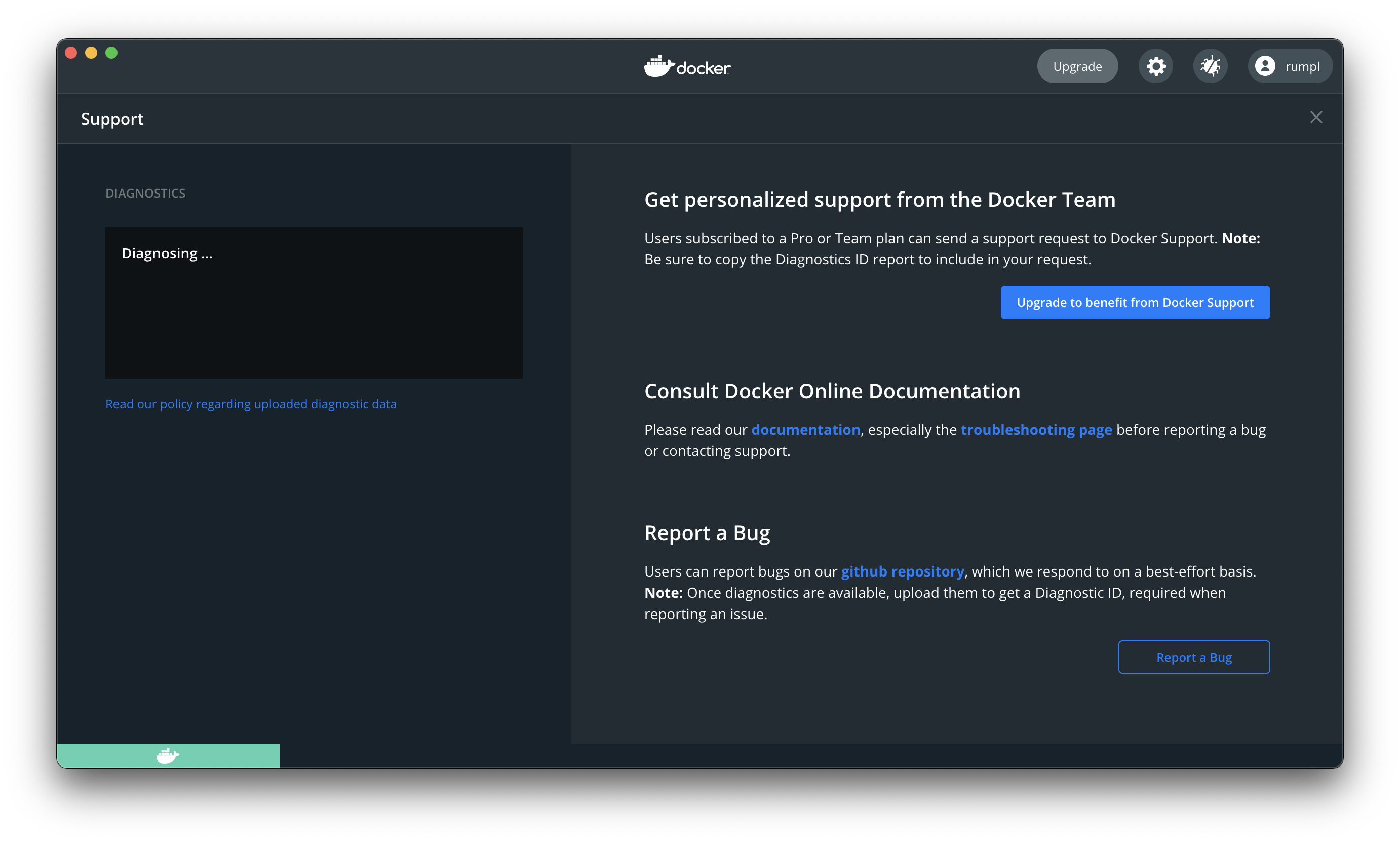
Task: Click the Diagnosing output box
Action: click(314, 303)
